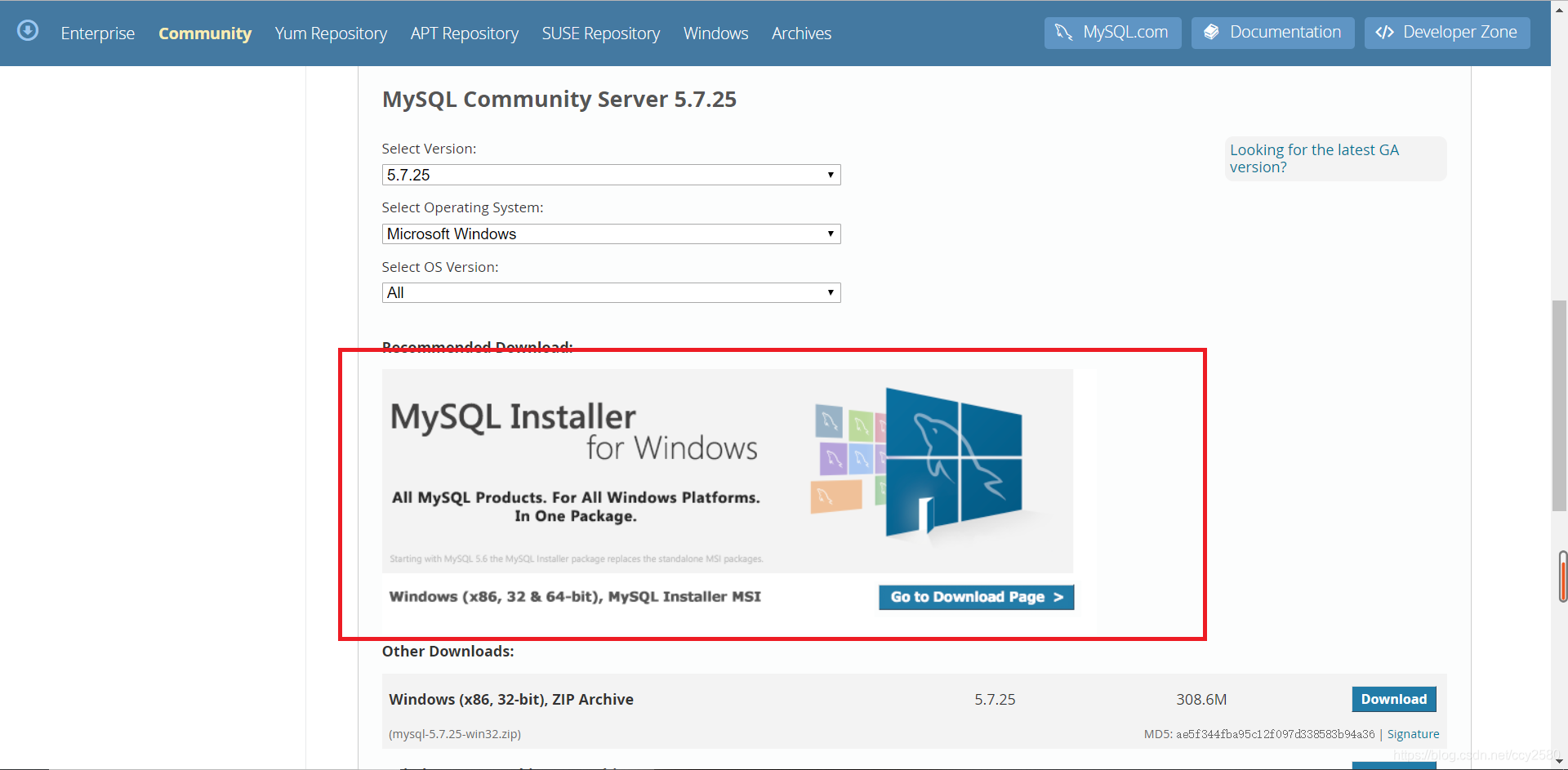This screenshot has height=770, width=1568.
Task: Visit the Developer Zone
Action: tap(1447, 33)
